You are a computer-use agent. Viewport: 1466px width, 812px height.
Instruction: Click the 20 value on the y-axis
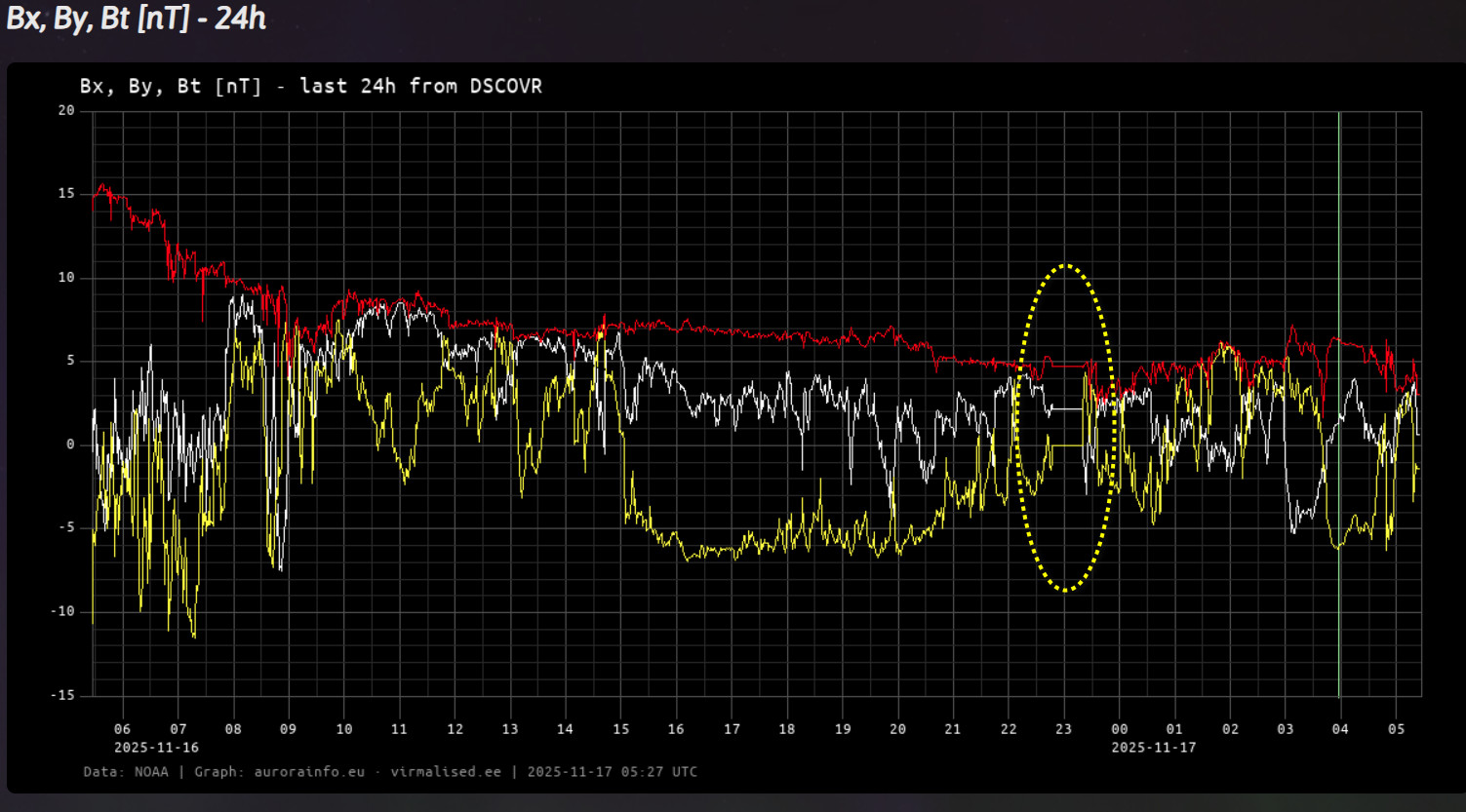click(66, 111)
